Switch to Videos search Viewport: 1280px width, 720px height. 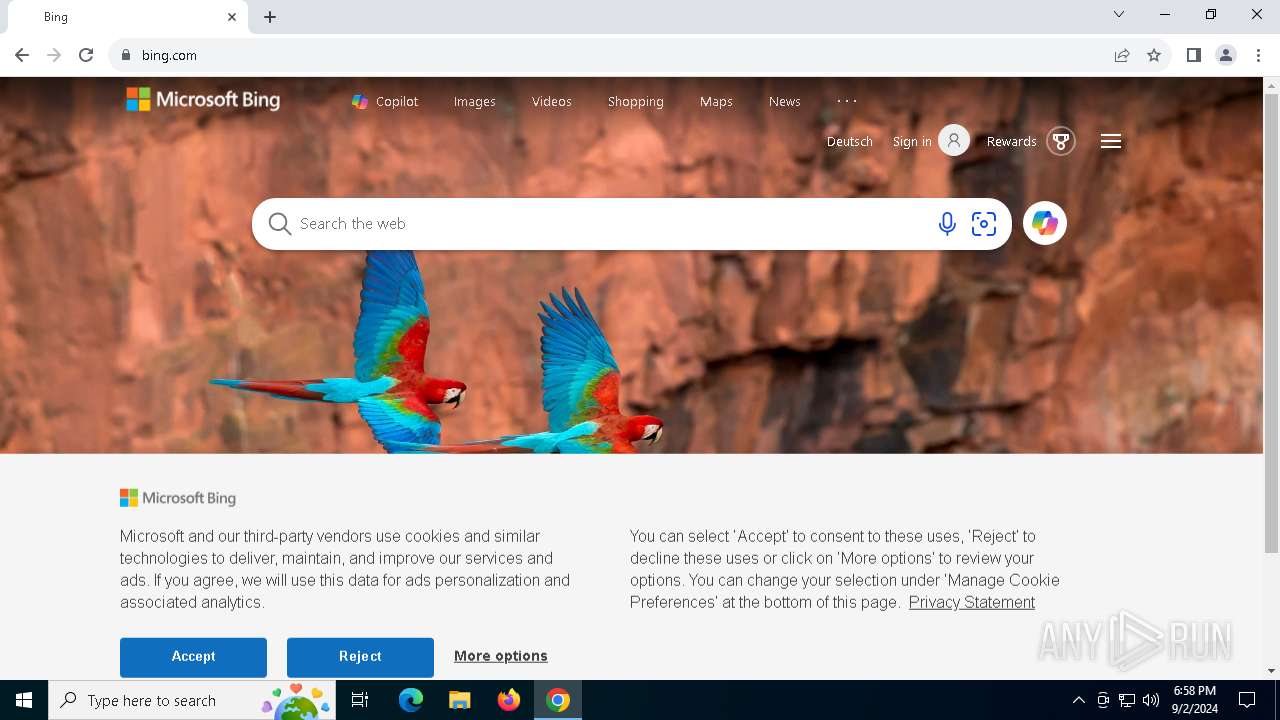[x=552, y=101]
